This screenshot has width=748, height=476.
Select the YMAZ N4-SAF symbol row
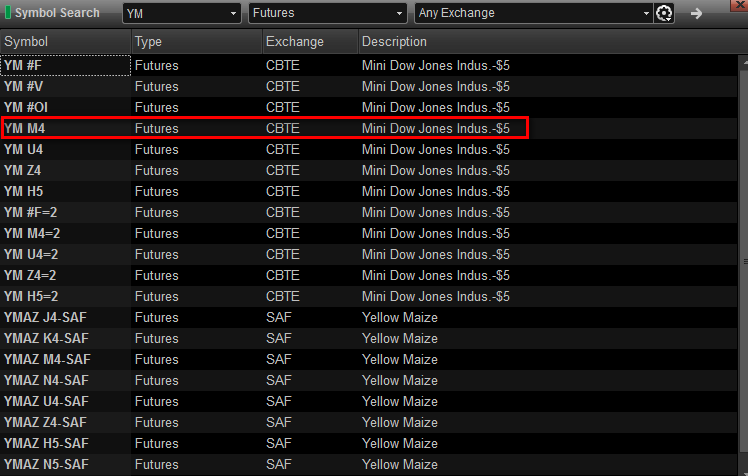pos(368,380)
